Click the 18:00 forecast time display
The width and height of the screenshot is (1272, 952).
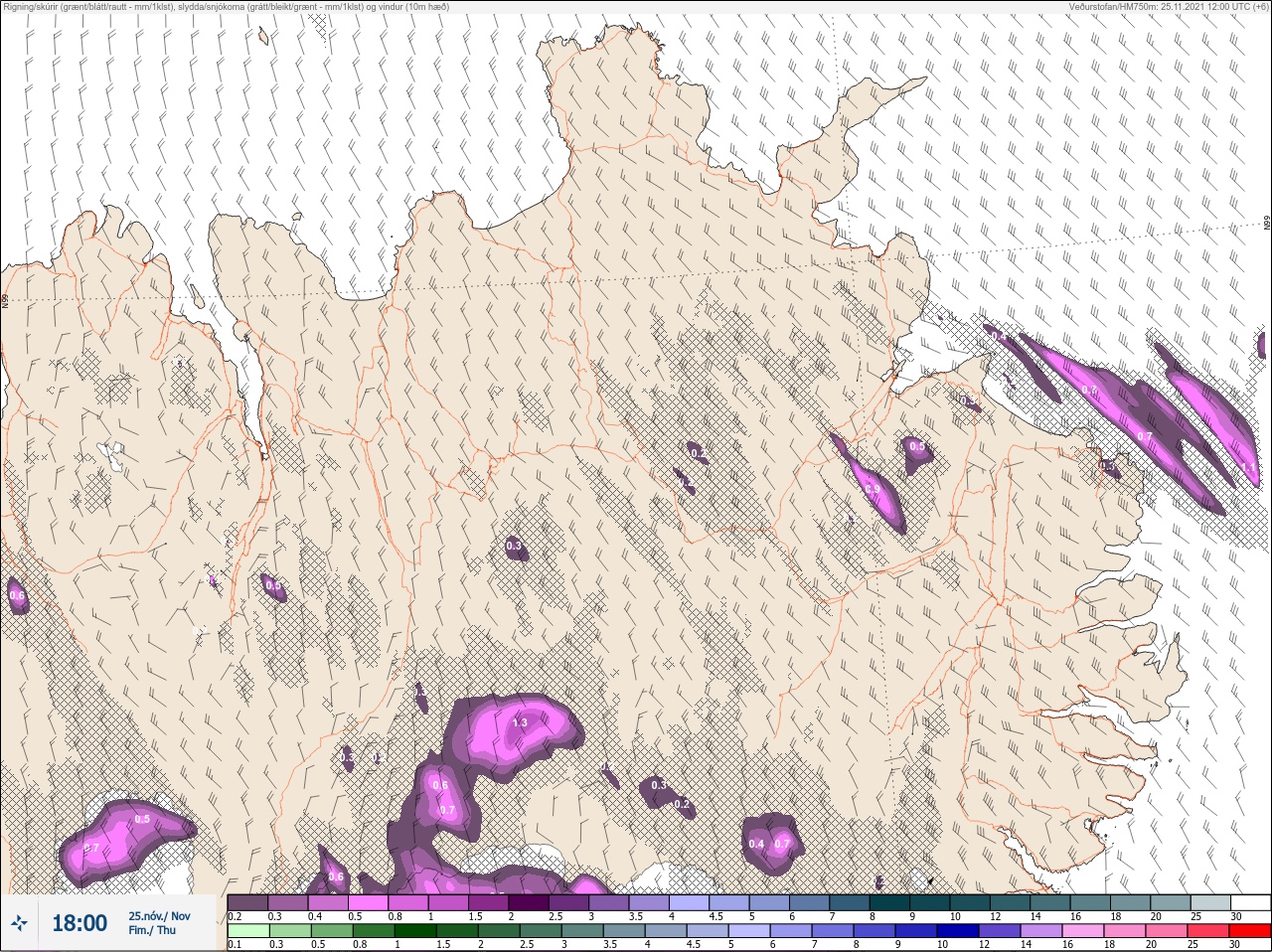79,923
